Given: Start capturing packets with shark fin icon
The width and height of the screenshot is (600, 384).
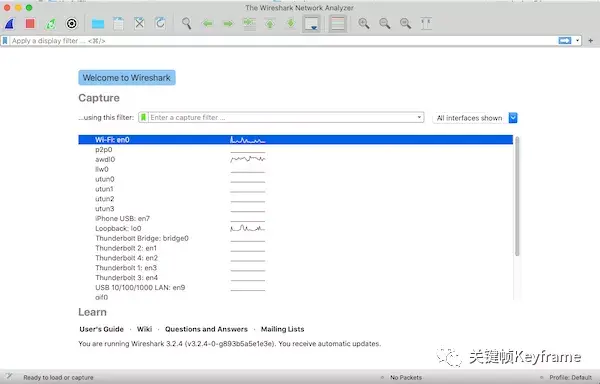Looking at the screenshot, I should coord(10,24).
